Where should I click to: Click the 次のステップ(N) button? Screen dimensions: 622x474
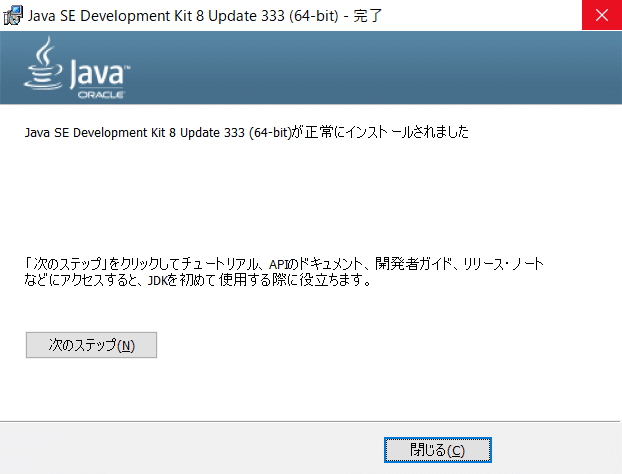pyautogui.click(x=91, y=345)
